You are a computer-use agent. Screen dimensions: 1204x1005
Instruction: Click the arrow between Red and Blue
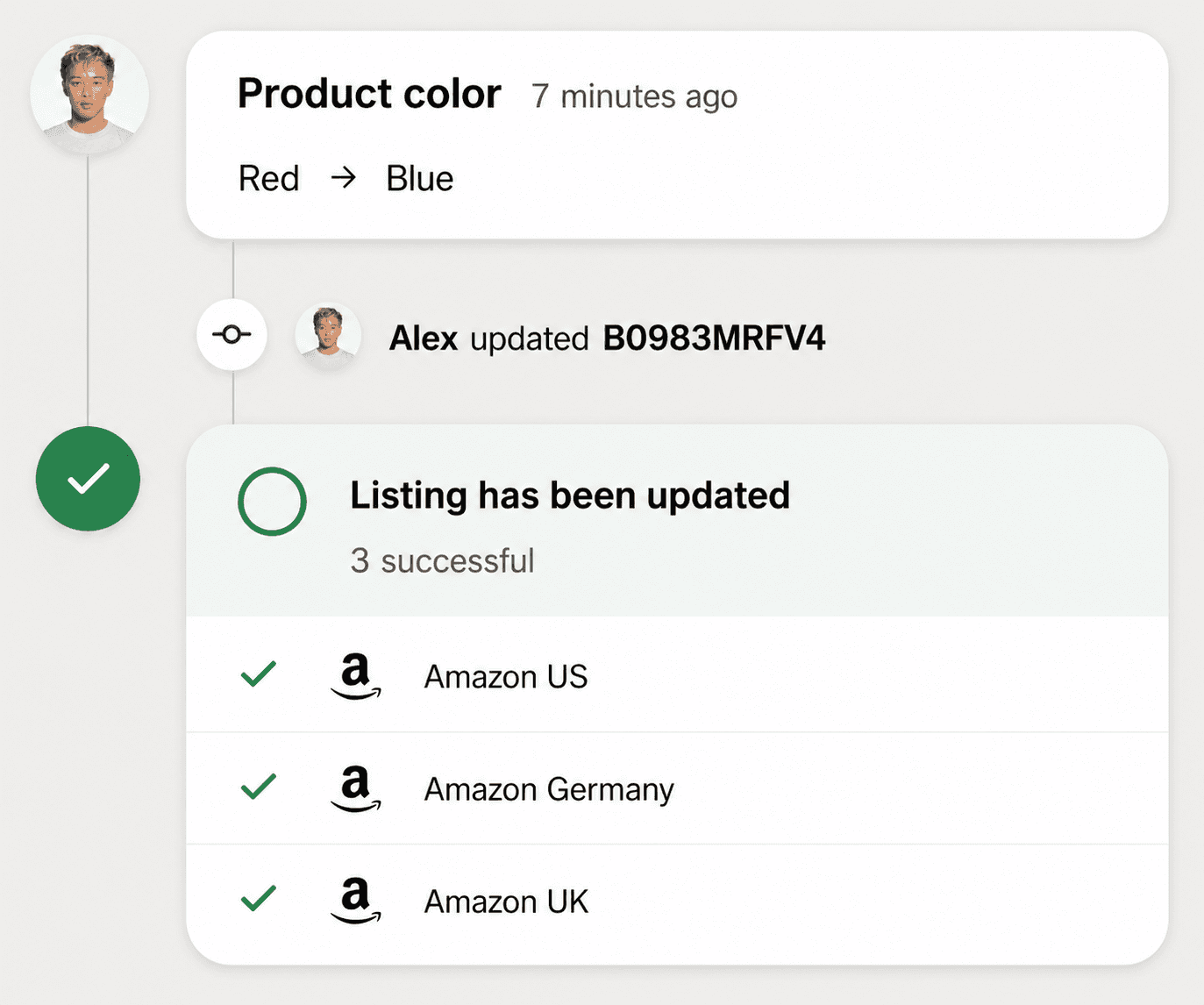click(x=345, y=178)
